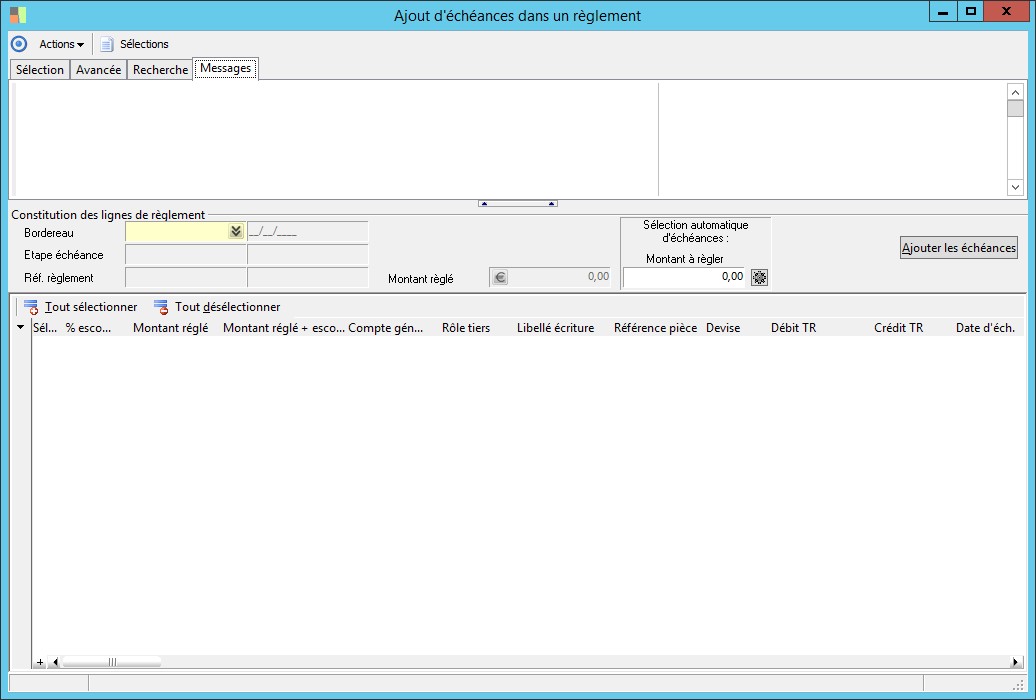Click the messages panel scroll-down arrow
1036x700 pixels.
click(1015, 188)
